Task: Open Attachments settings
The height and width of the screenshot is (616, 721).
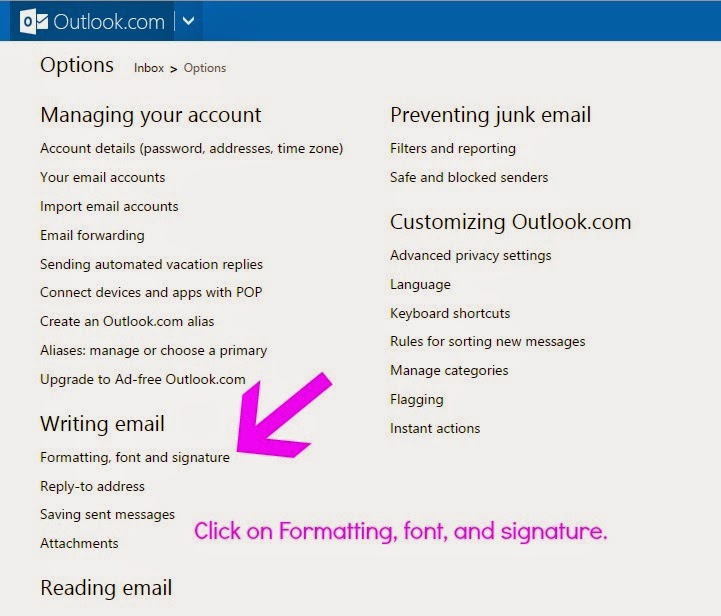Action: pyautogui.click(x=79, y=543)
